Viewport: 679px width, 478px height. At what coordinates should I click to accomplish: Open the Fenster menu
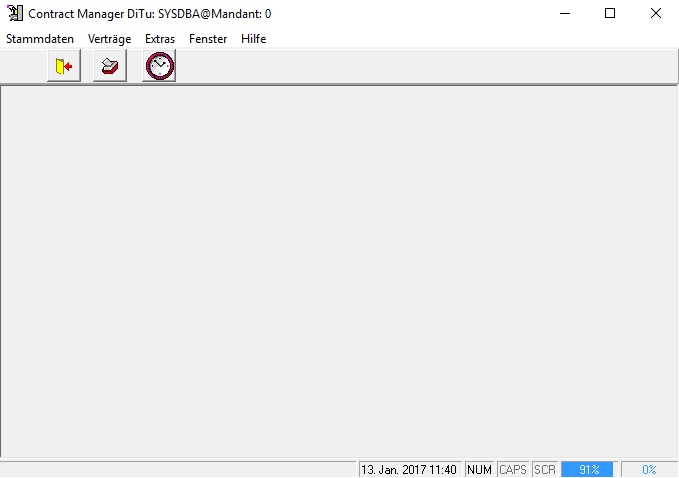coord(208,39)
